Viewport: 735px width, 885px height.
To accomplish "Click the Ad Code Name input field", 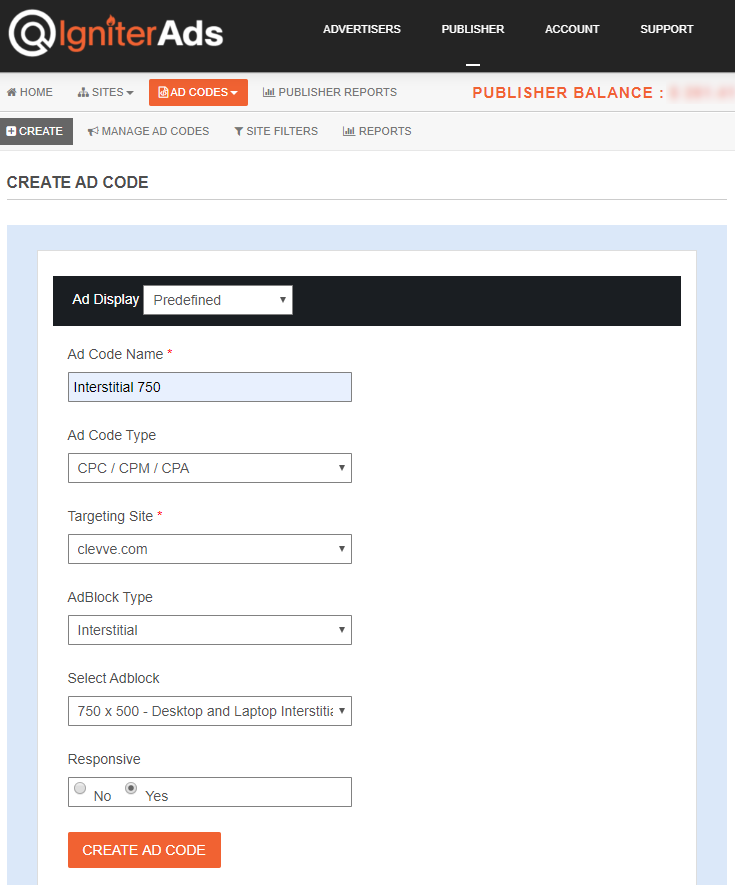I will (x=209, y=387).
